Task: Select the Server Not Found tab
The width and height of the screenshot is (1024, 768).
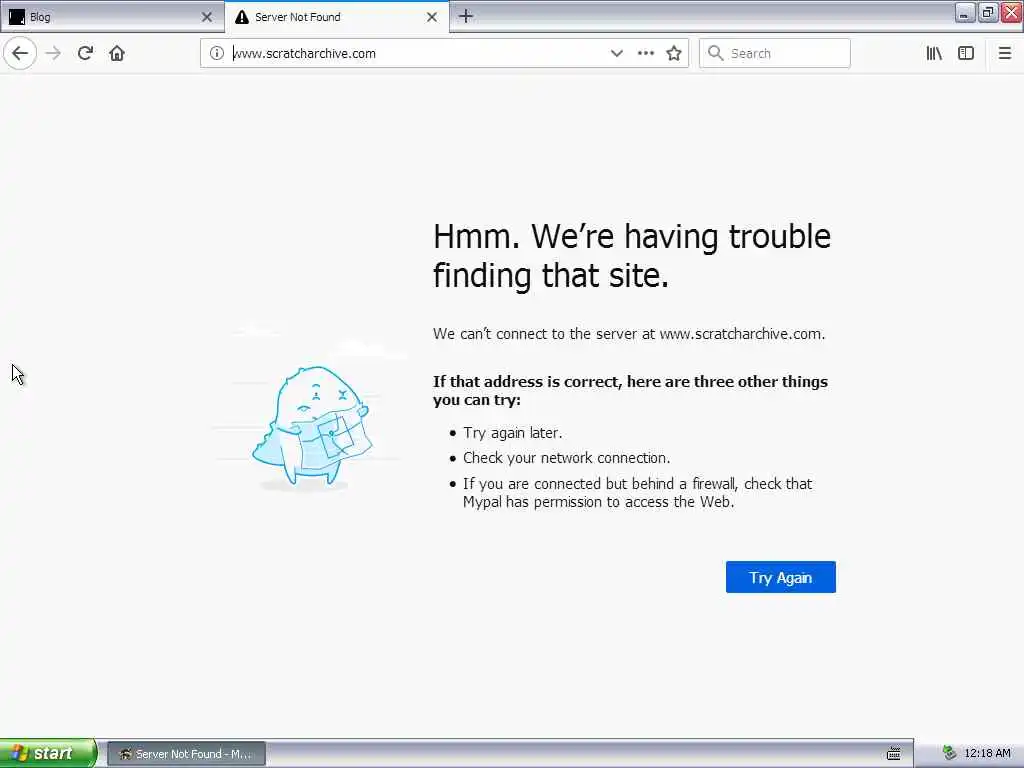Action: (337, 17)
